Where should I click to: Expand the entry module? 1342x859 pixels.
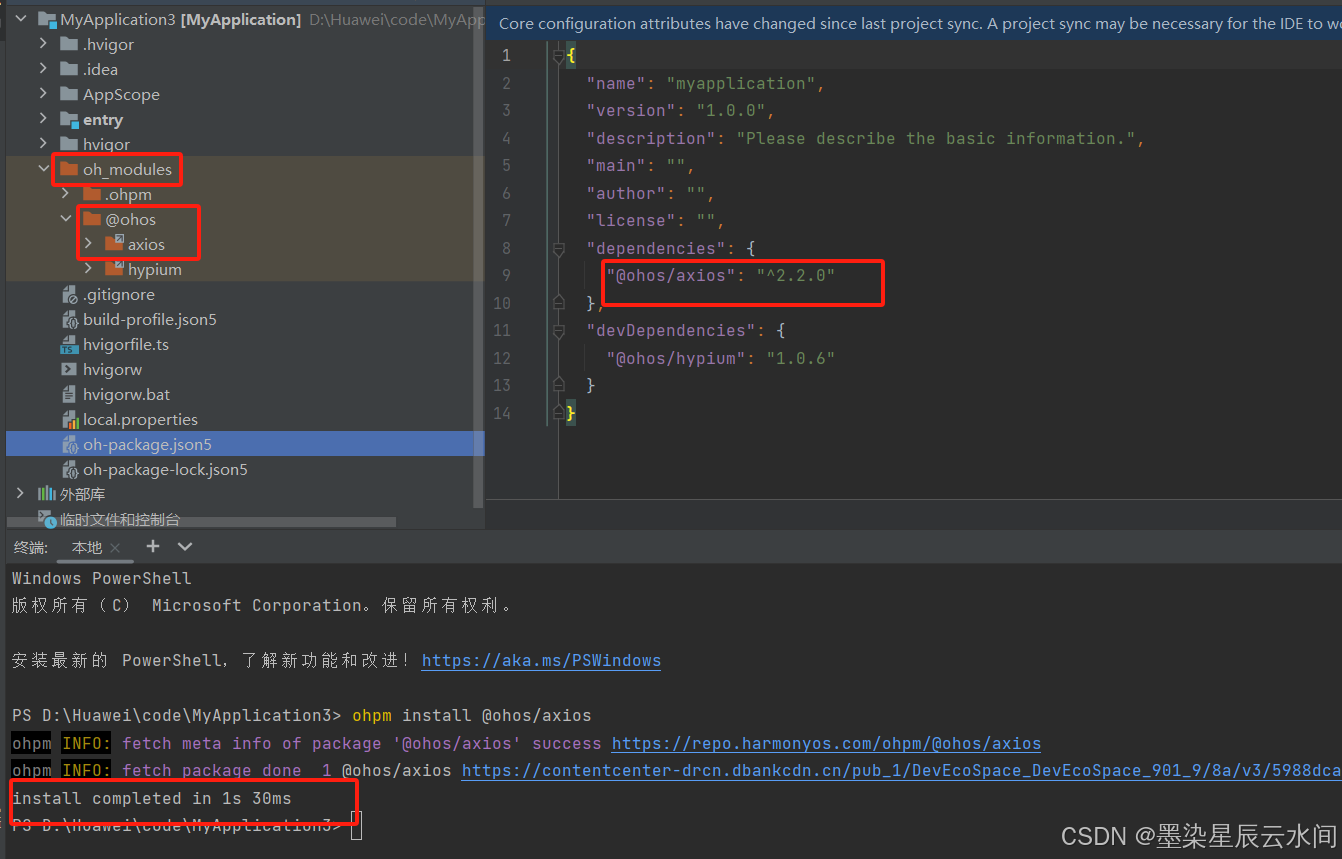(43, 119)
